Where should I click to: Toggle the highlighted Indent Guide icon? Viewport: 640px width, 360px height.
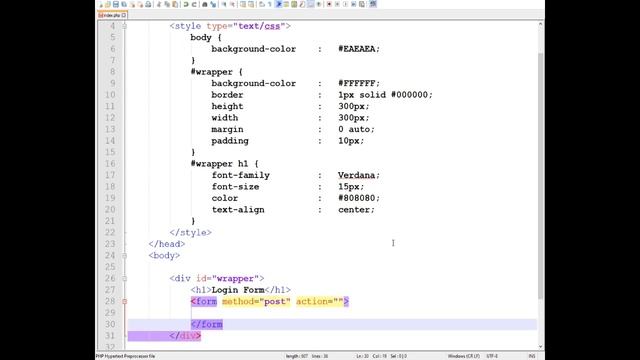(279, 4)
